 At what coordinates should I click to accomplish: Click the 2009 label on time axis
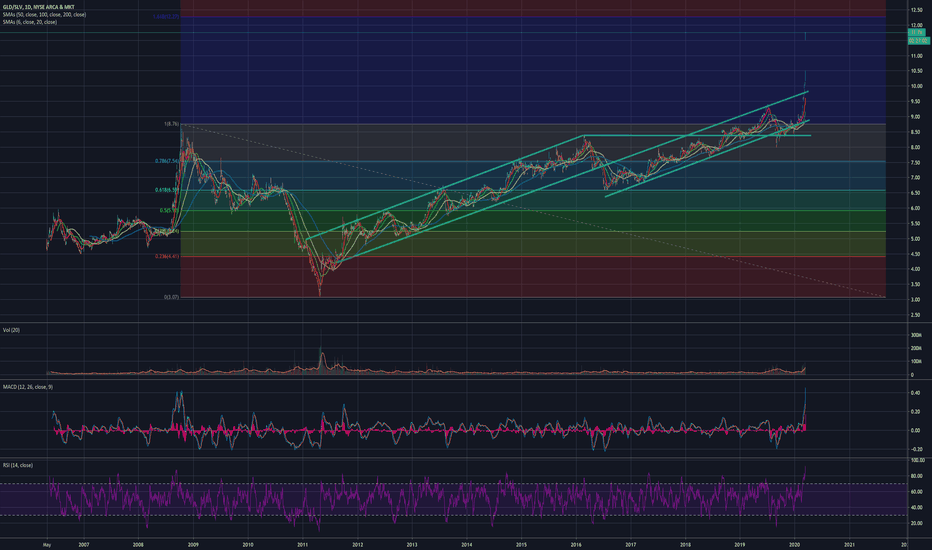coord(193,544)
